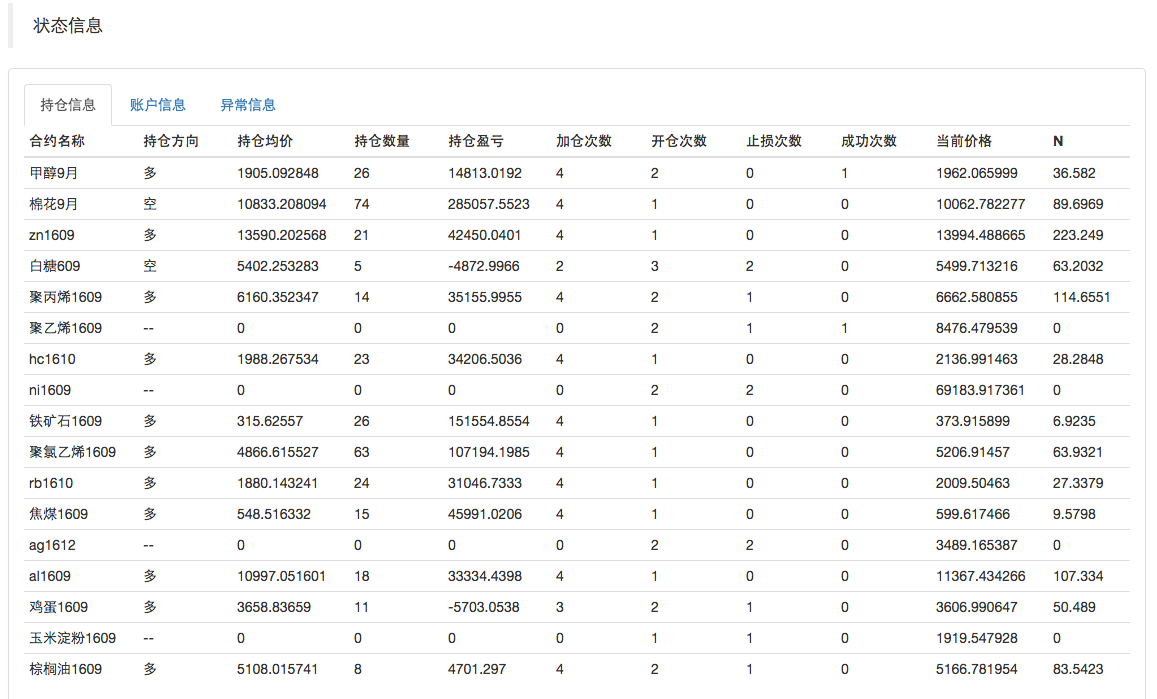Click the 铁矿石1609 contract name
1157x699 pixels.
point(65,421)
